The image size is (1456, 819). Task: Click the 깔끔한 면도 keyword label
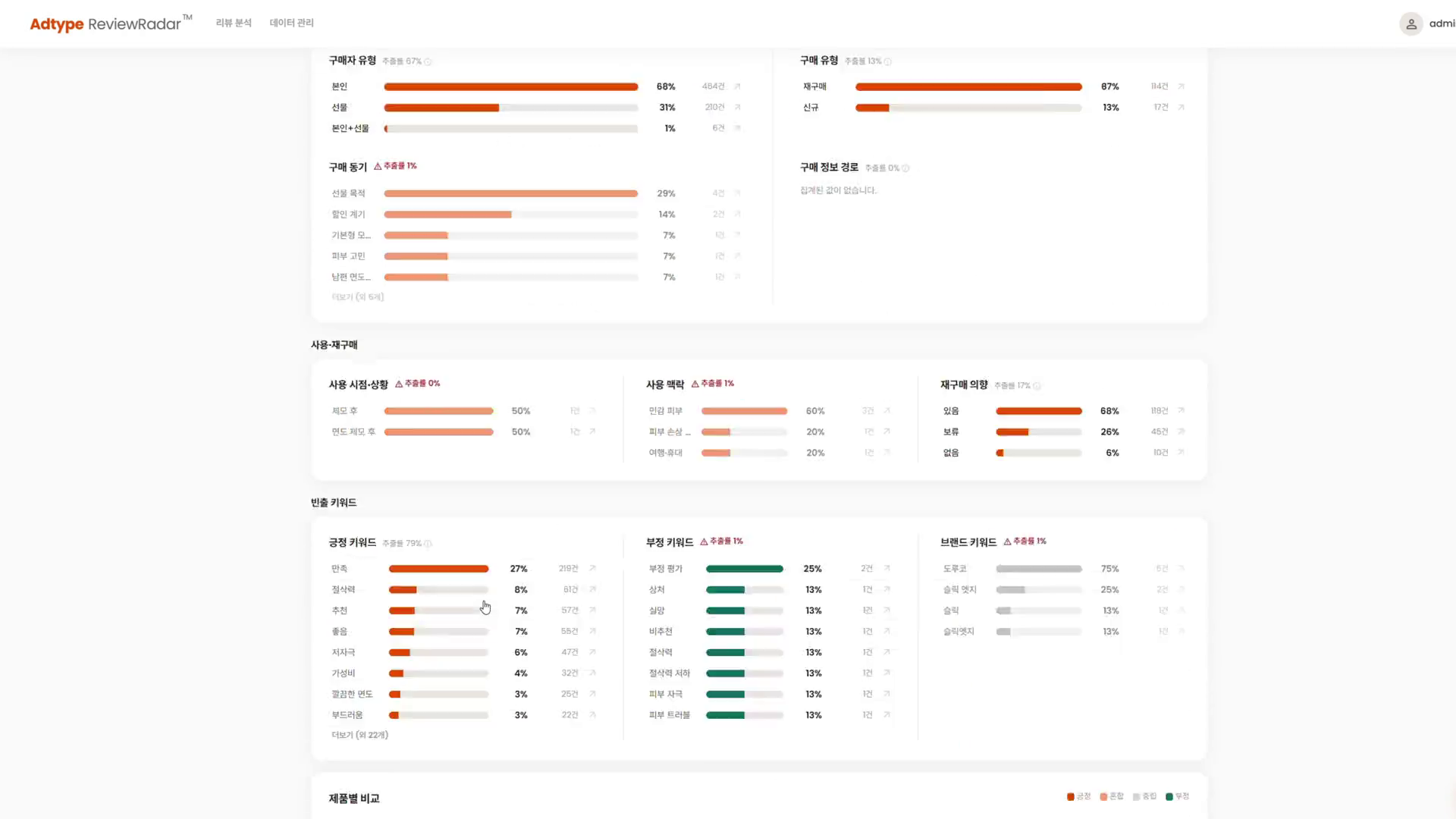point(352,694)
